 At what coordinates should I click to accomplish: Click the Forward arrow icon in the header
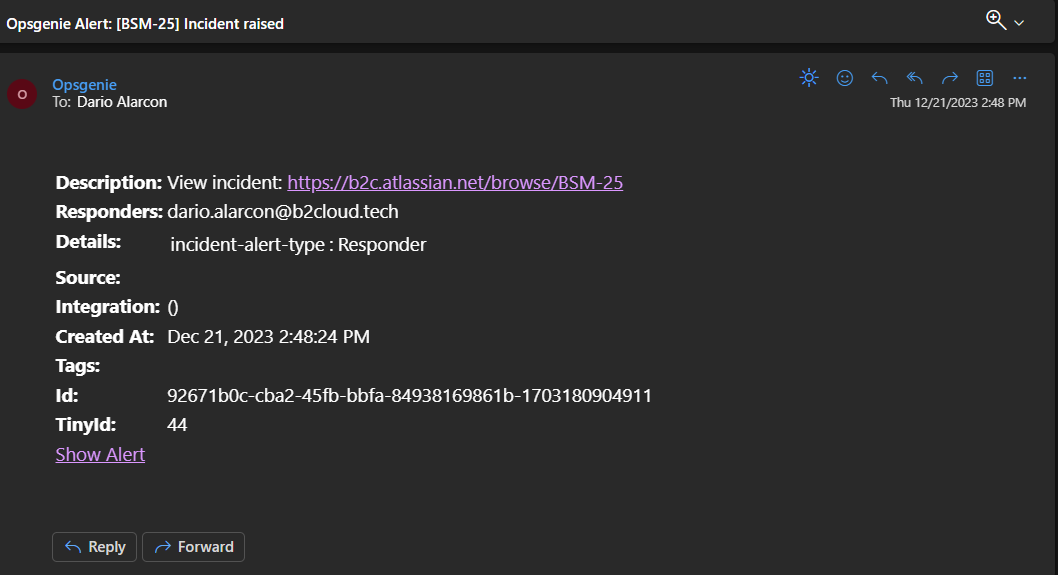949,78
